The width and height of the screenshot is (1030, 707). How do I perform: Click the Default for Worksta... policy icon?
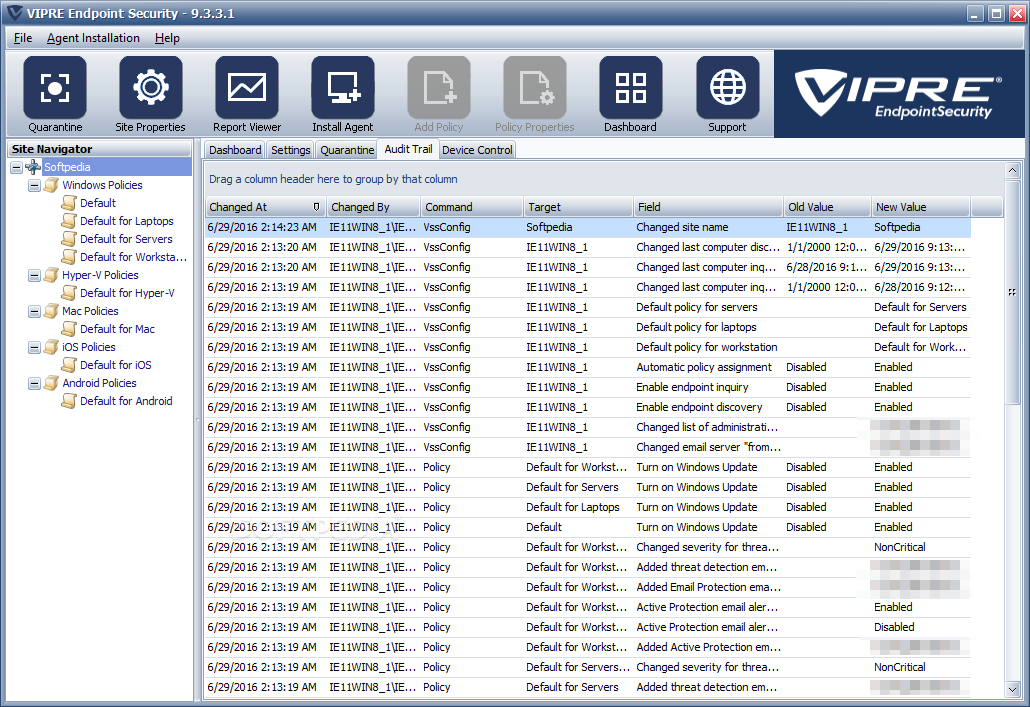pyautogui.click(x=69, y=257)
